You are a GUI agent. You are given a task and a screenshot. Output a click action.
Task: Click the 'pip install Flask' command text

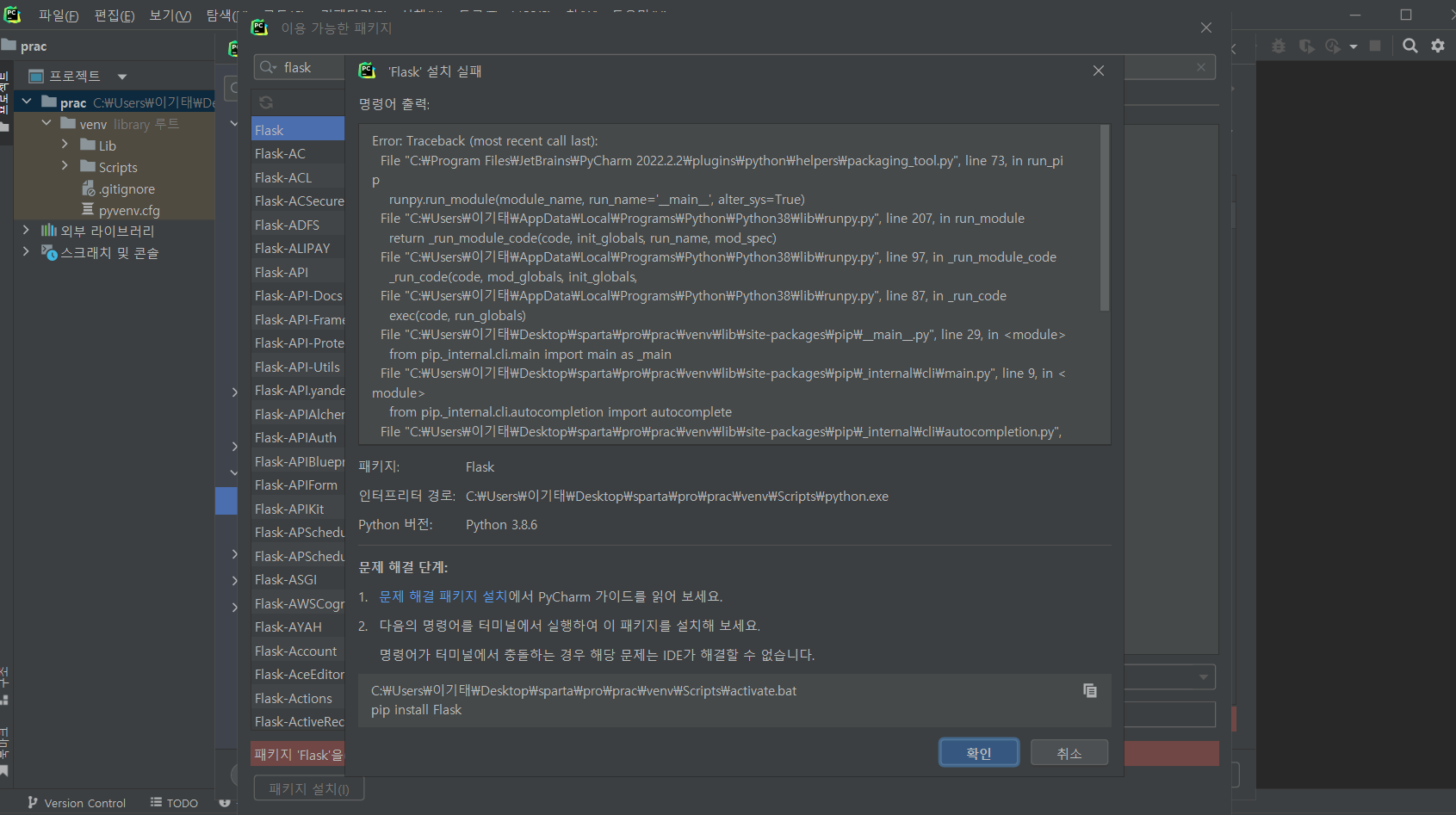(417, 710)
